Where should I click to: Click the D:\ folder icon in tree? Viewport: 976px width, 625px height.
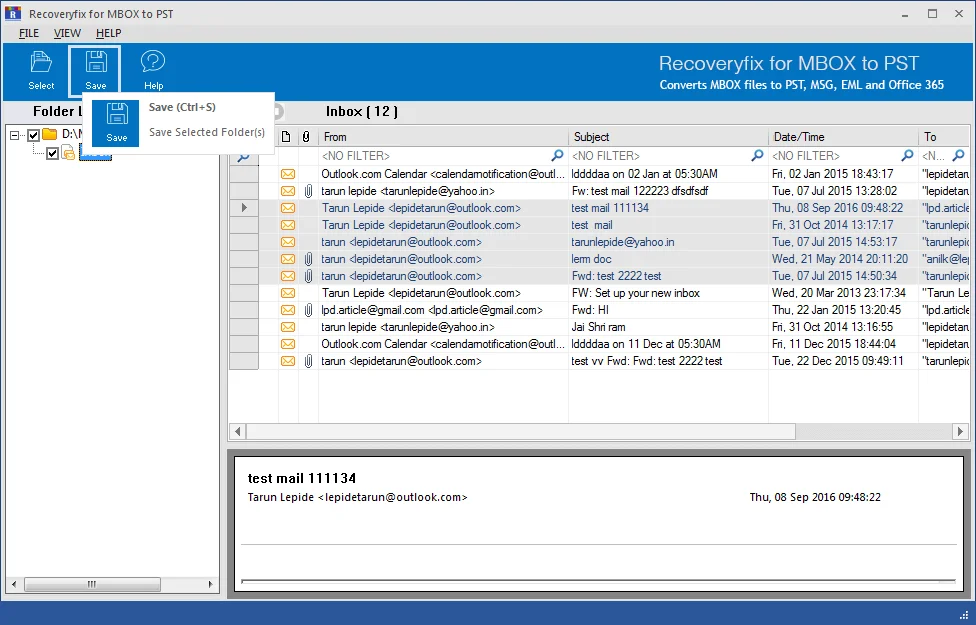[x=50, y=134]
